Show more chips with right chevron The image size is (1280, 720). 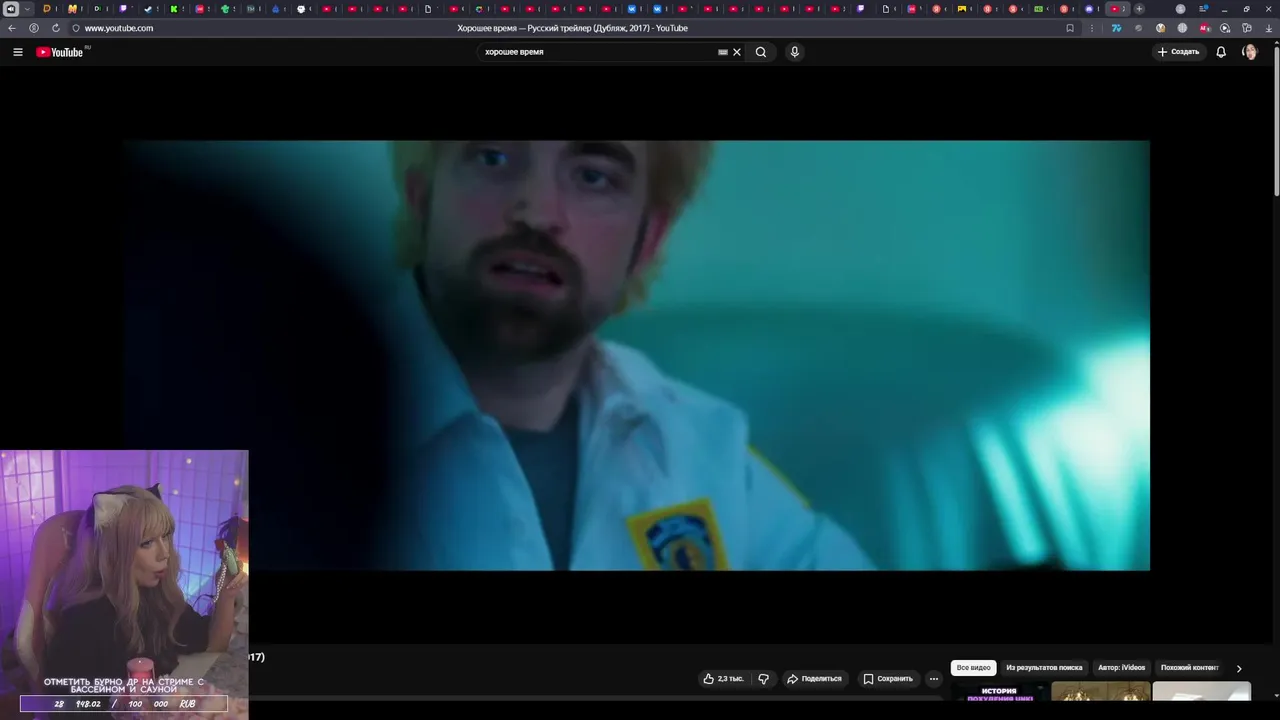(1239, 668)
